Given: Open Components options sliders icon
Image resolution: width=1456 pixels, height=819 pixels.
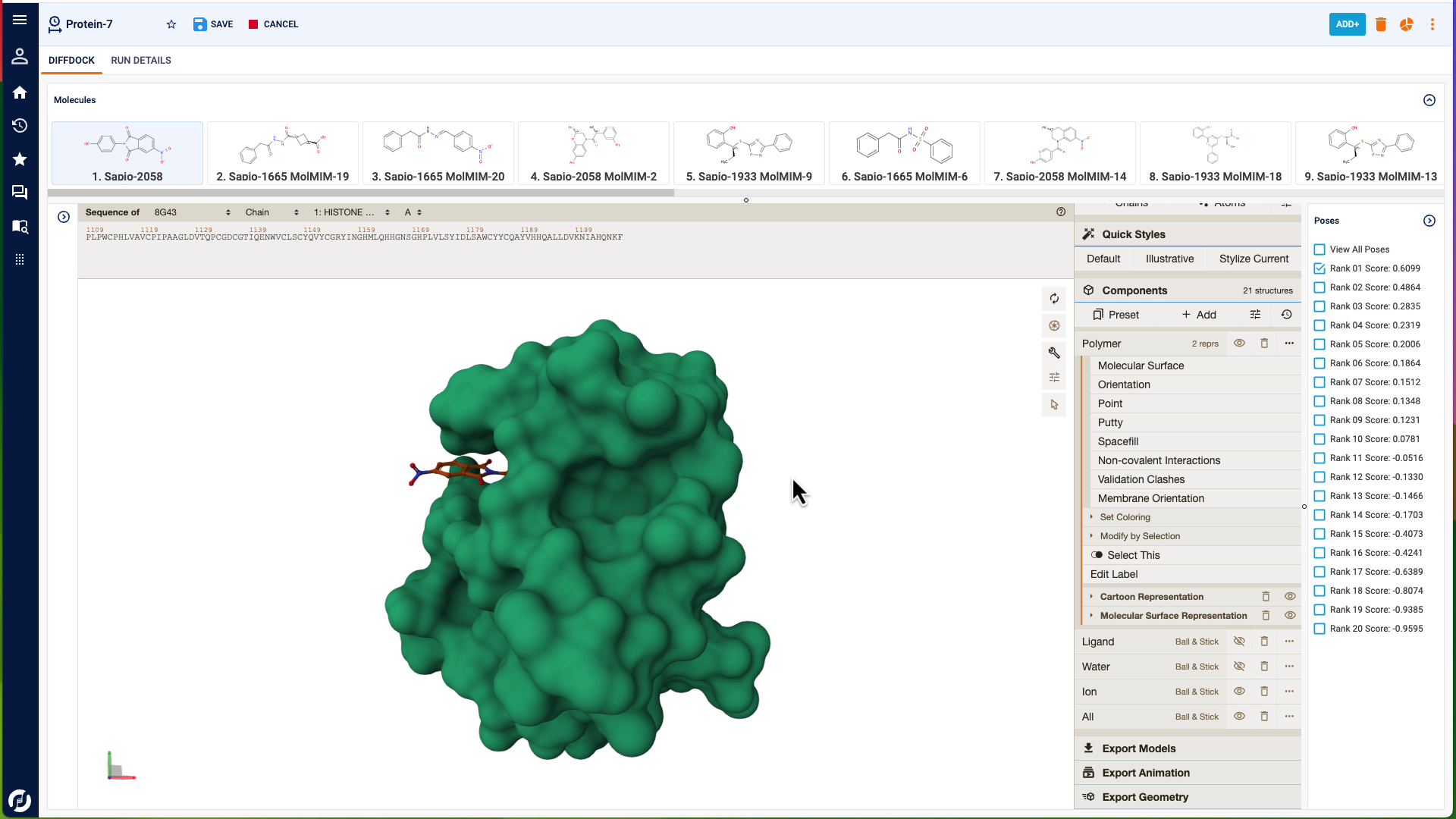Looking at the screenshot, I should pyautogui.click(x=1255, y=315).
